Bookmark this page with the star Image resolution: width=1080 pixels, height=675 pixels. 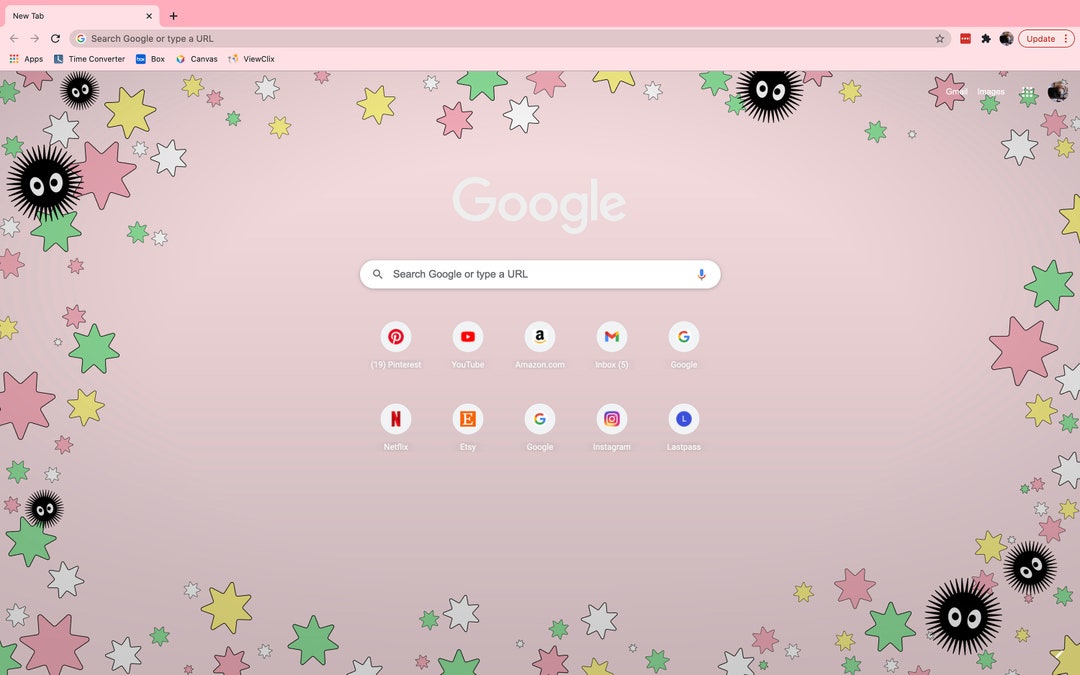[939, 38]
